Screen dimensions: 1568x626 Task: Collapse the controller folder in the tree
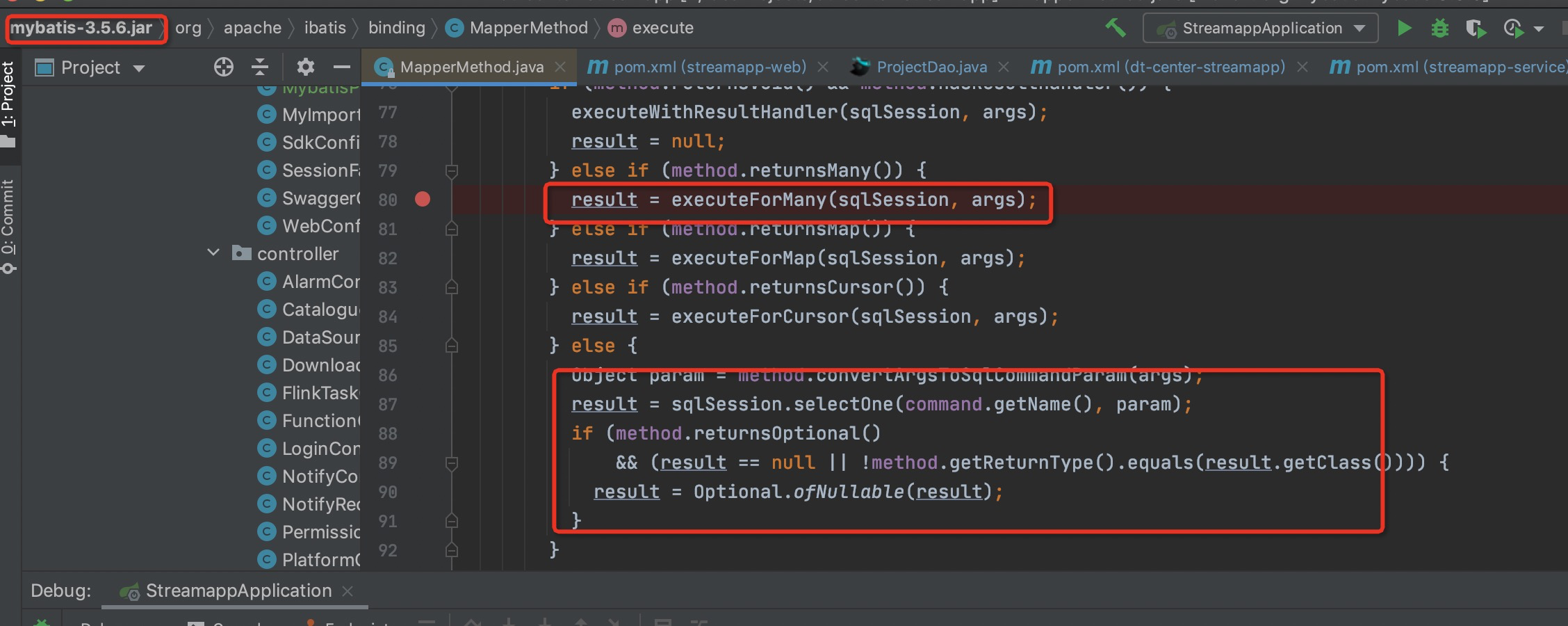[x=213, y=252]
